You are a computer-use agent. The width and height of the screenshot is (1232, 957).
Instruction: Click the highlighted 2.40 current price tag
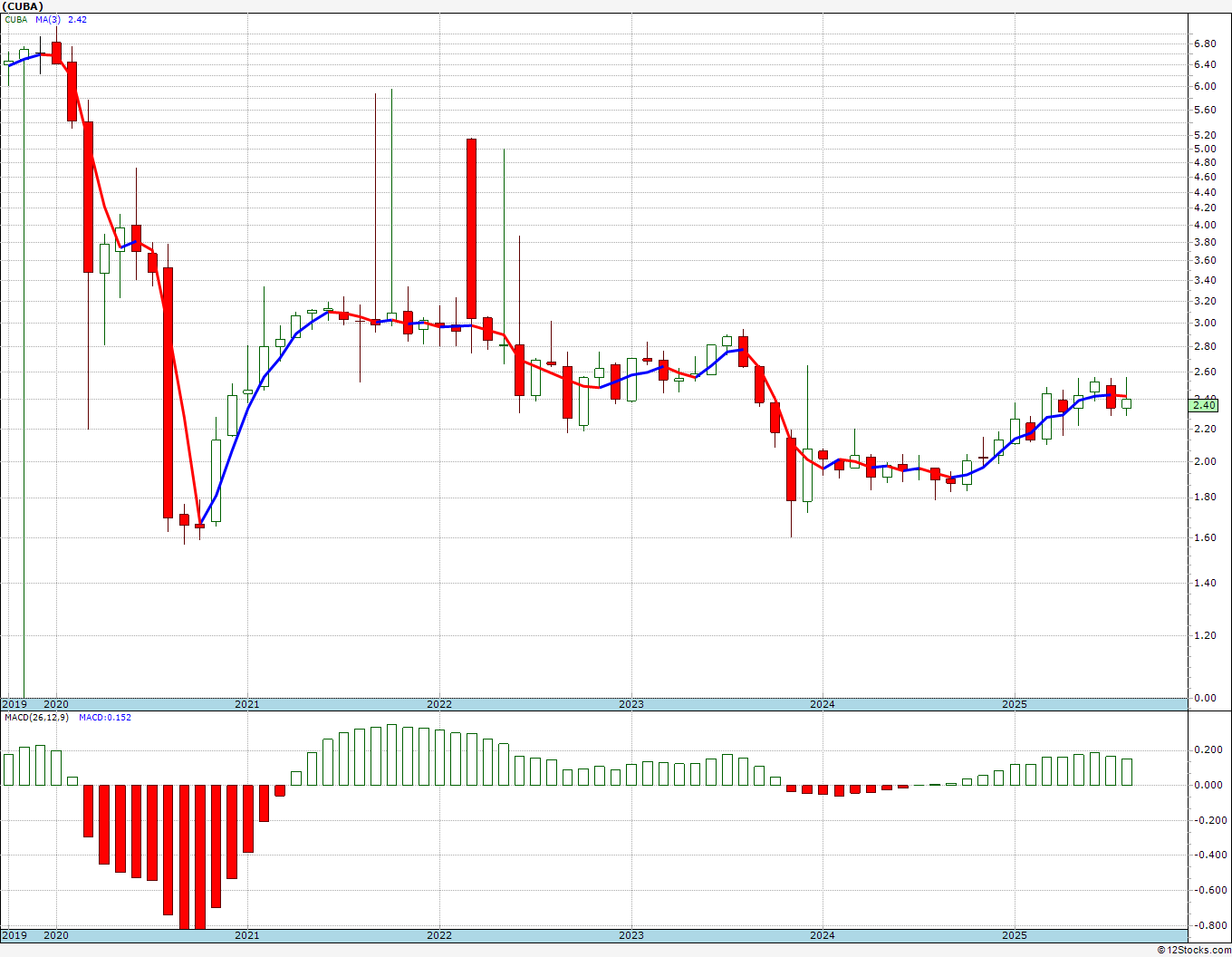pyautogui.click(x=1204, y=405)
